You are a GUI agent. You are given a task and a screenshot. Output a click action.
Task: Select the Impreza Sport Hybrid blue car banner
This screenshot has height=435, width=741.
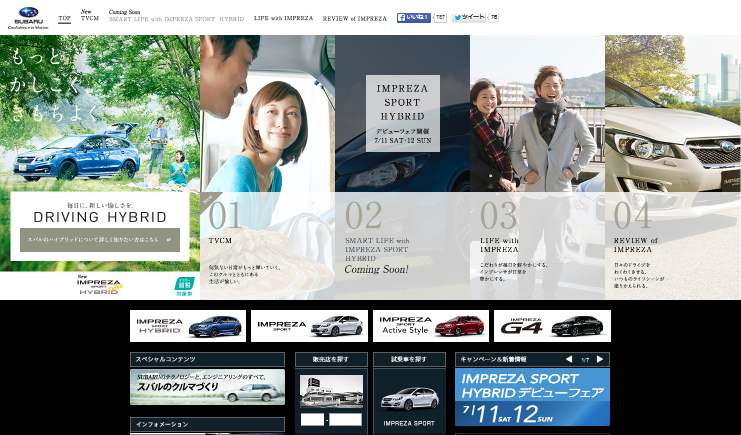pos(188,326)
